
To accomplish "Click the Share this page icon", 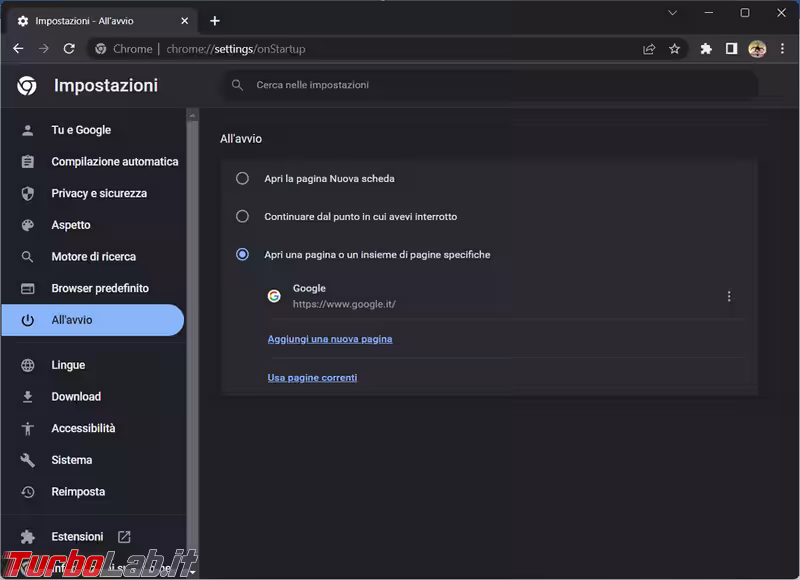I will point(649,48).
